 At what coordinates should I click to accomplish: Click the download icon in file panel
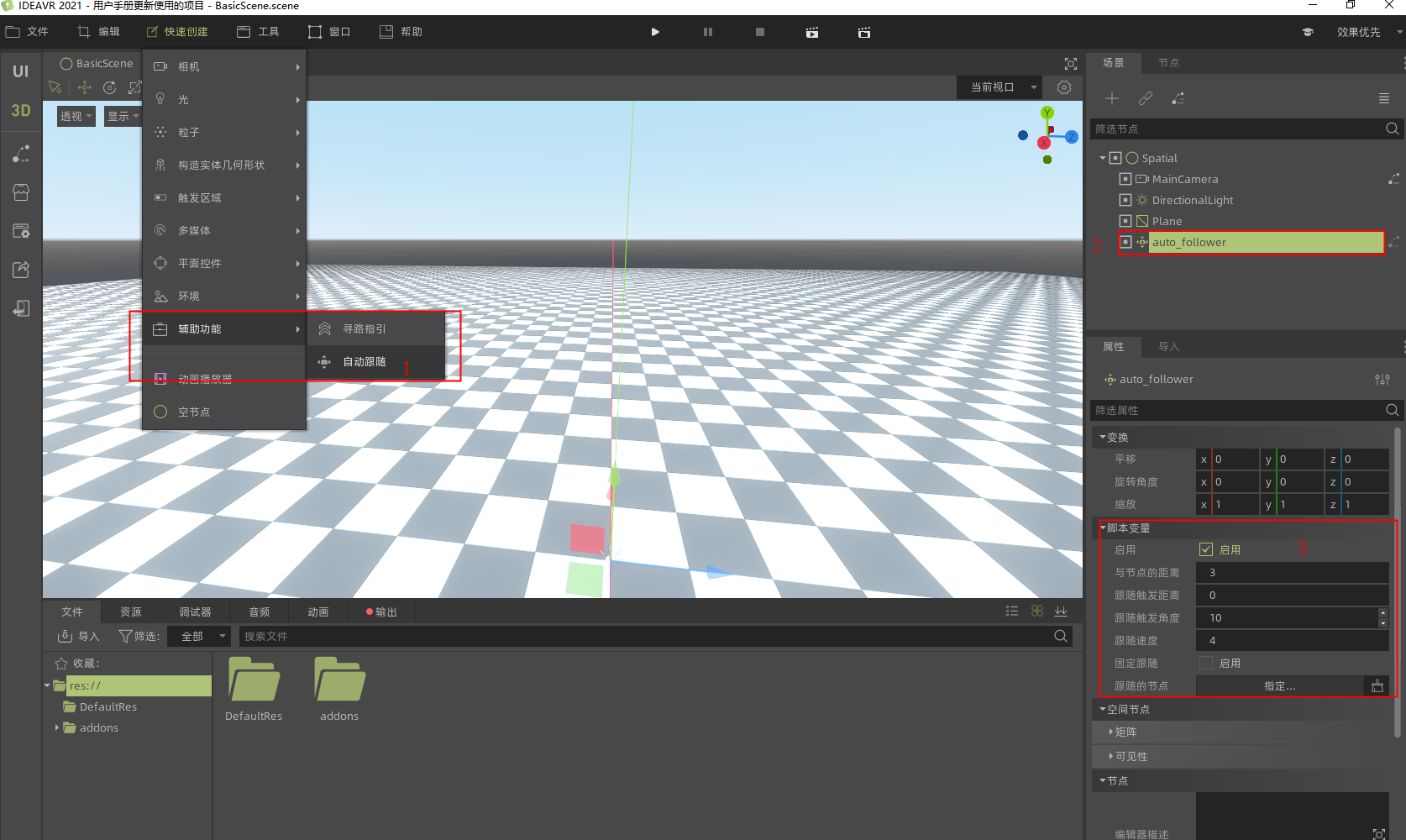tap(1061, 612)
